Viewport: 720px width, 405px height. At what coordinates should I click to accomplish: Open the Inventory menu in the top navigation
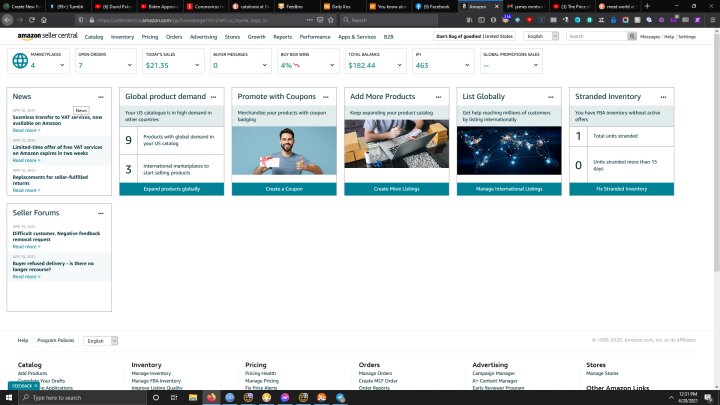click(x=122, y=37)
